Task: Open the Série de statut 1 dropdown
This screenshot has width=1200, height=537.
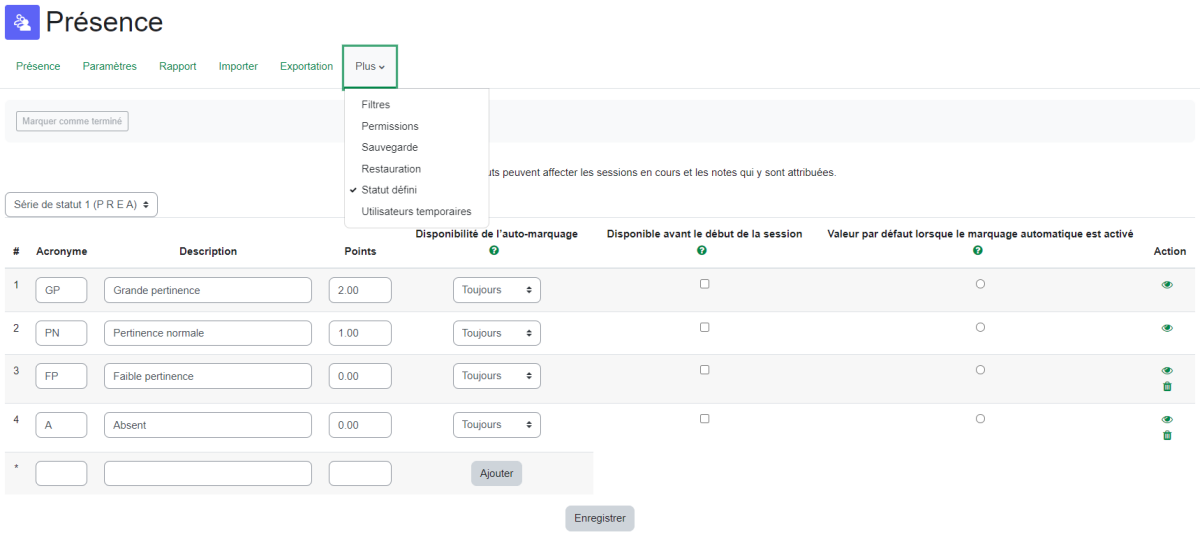Action: coord(81,204)
